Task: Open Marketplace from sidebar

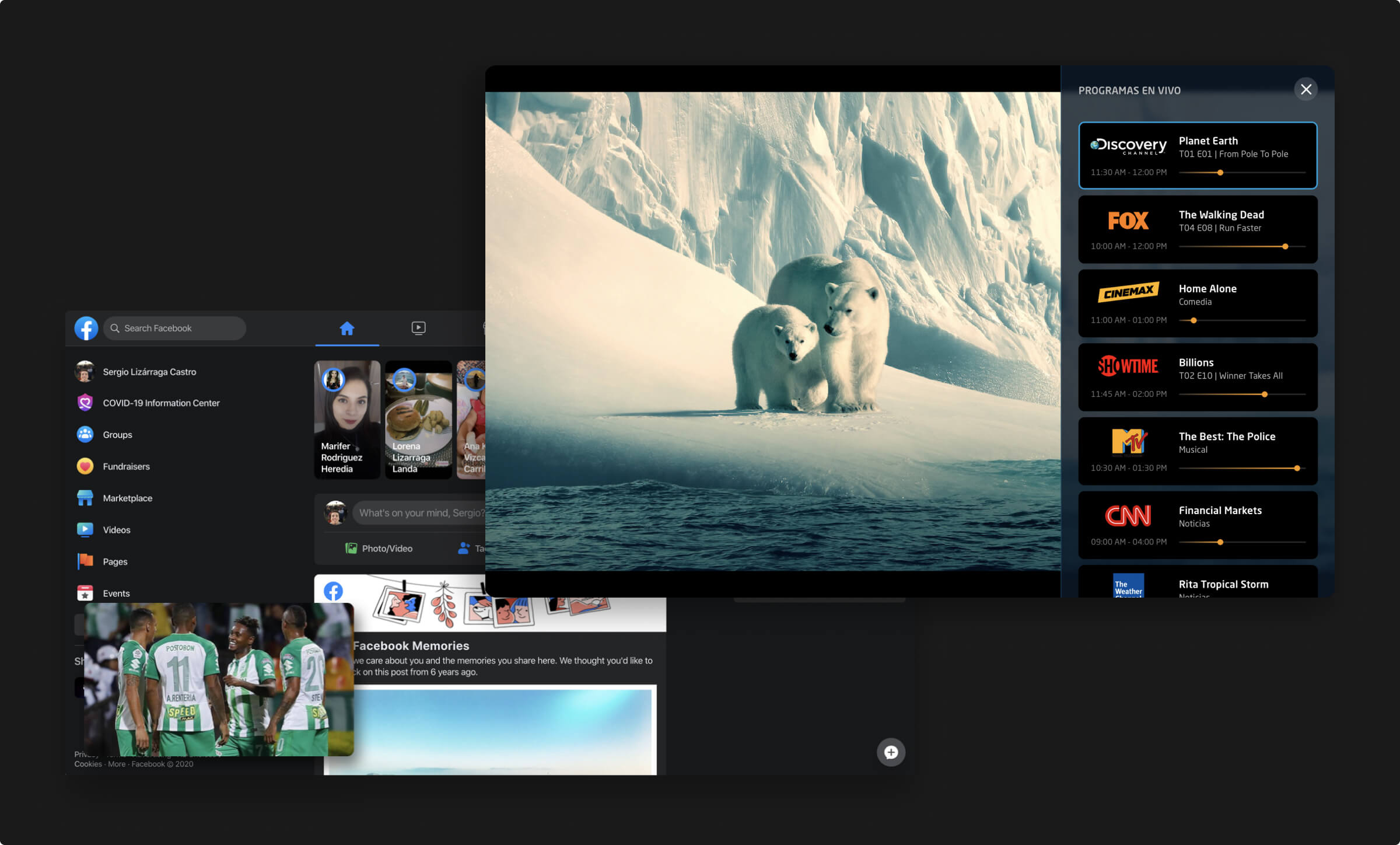Action: point(127,498)
